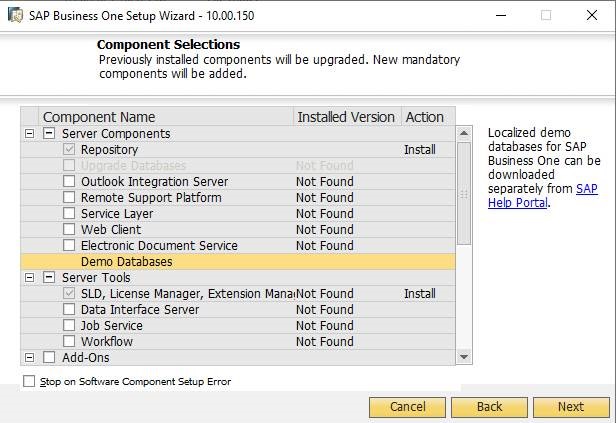This screenshot has width=616, height=423.
Task: Enable the Remote Support Platform component
Action: click(x=69, y=197)
